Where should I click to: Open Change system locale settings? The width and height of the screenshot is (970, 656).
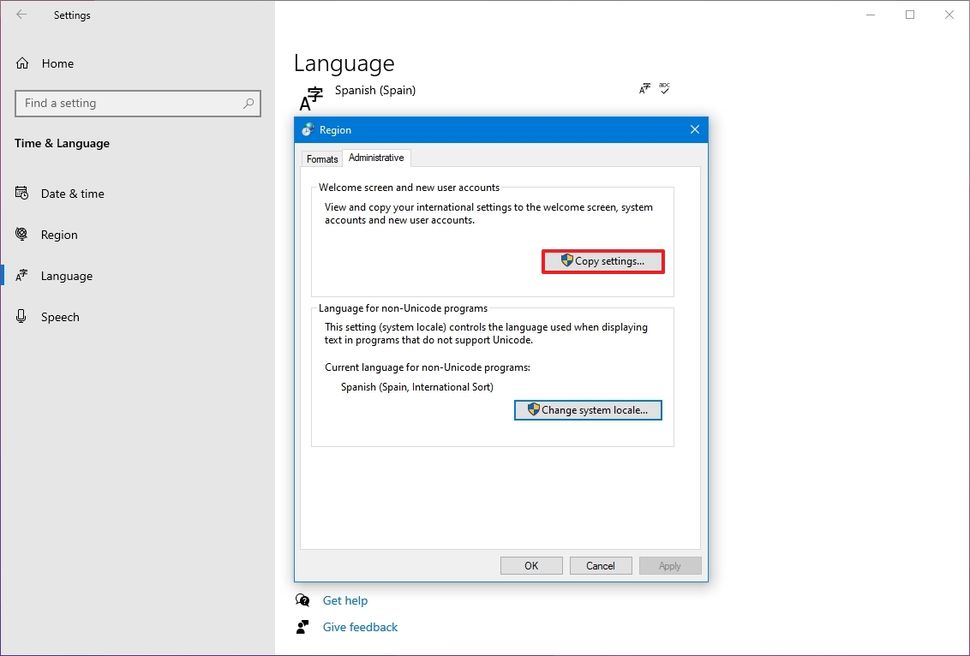tap(587, 410)
